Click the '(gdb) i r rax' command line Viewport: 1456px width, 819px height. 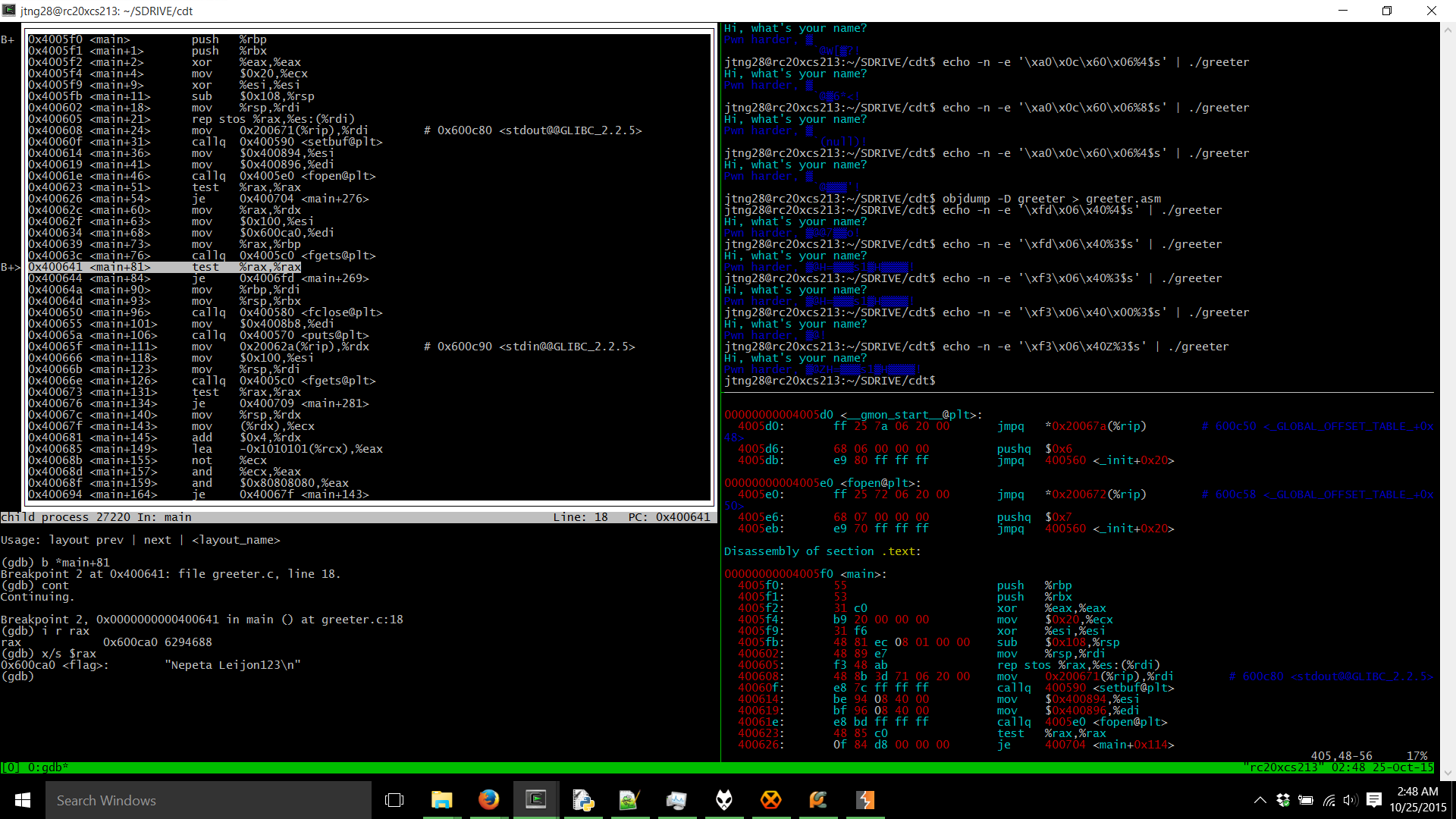[x=45, y=631]
